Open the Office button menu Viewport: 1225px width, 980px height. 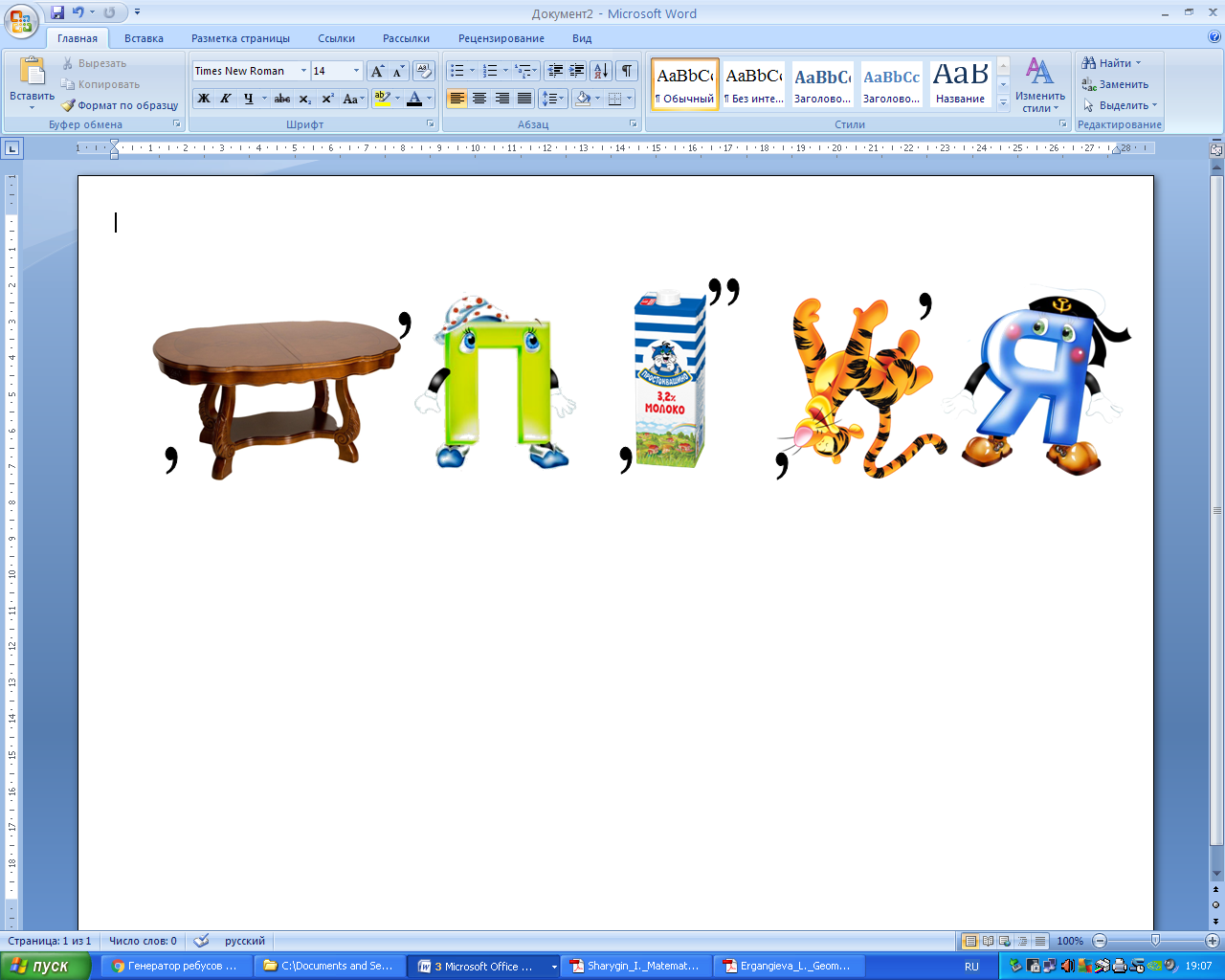[x=21, y=21]
